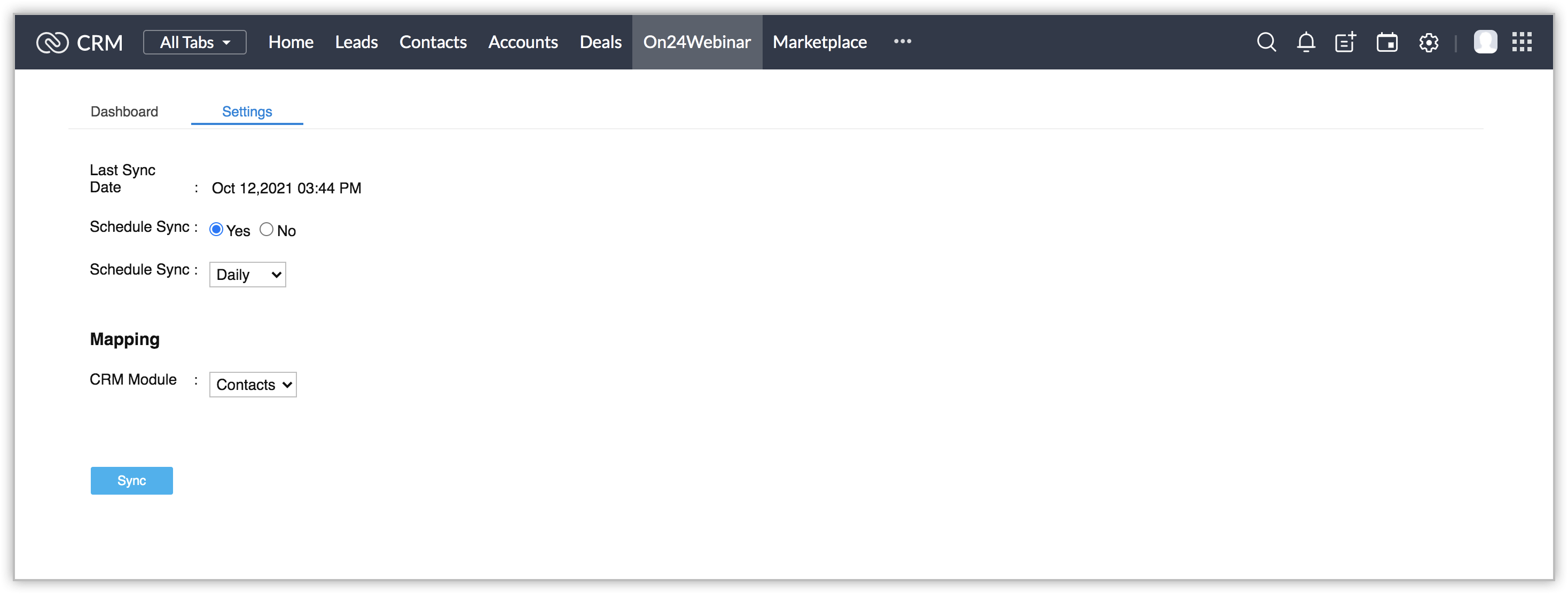
Task: Open the CRM Module Contacts dropdown
Action: (x=253, y=385)
